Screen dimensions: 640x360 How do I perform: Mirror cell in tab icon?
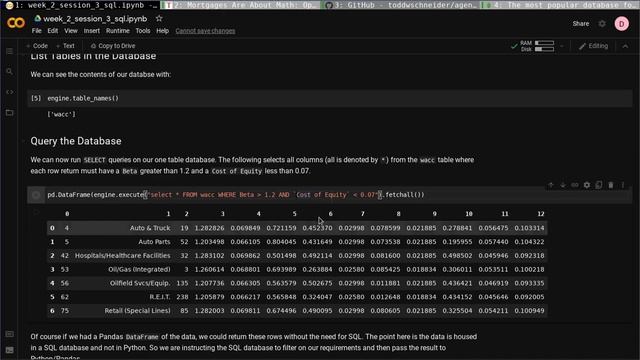[599, 185]
